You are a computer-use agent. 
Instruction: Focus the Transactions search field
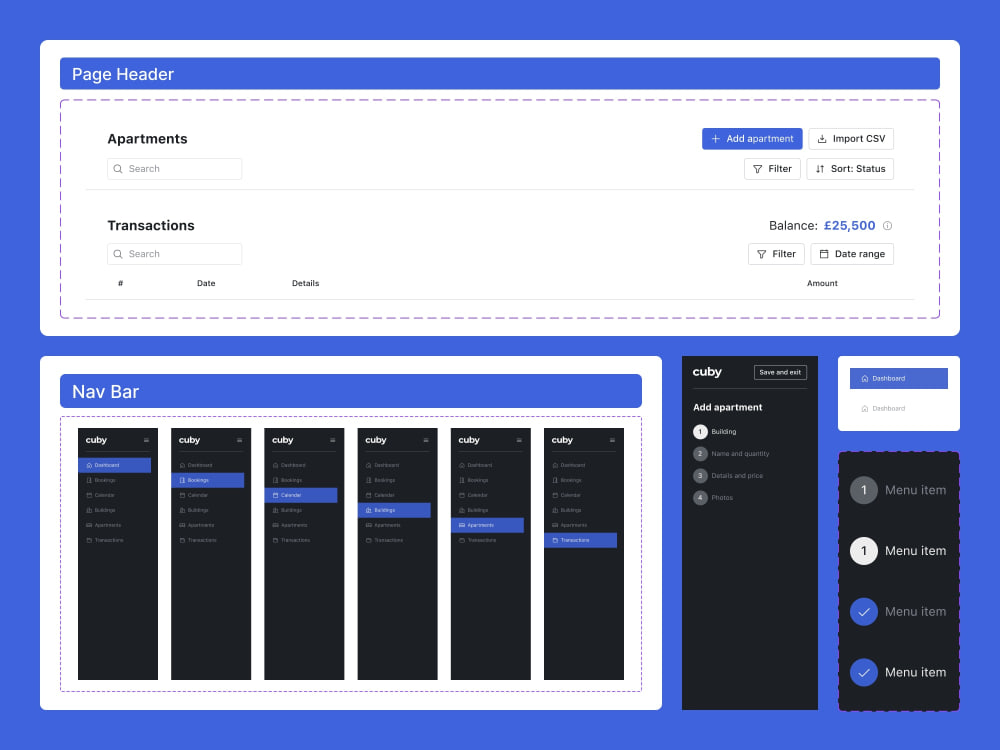click(x=174, y=254)
